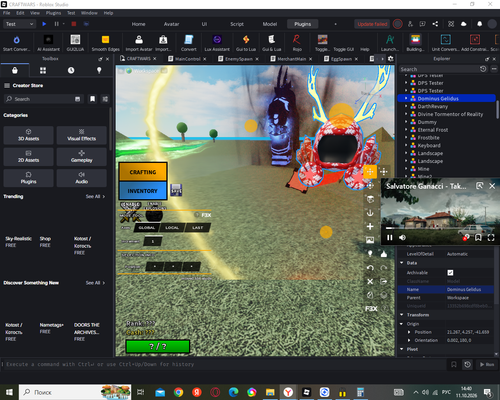The image size is (500, 400).
Task: Toggle the Archivable checkbox
Action: (x=450, y=273)
